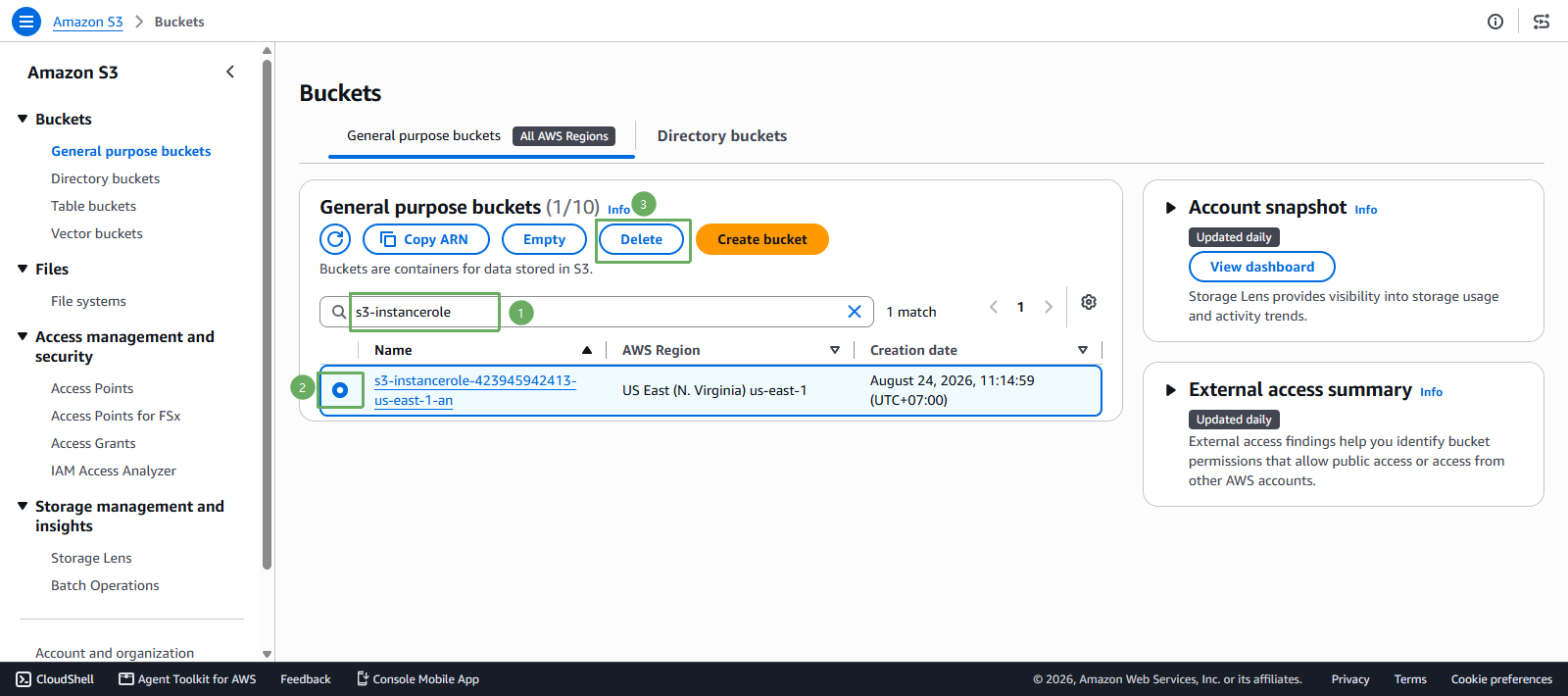The height and width of the screenshot is (696, 1568).
Task: Open Access Grants in sidebar
Action: coord(93,443)
